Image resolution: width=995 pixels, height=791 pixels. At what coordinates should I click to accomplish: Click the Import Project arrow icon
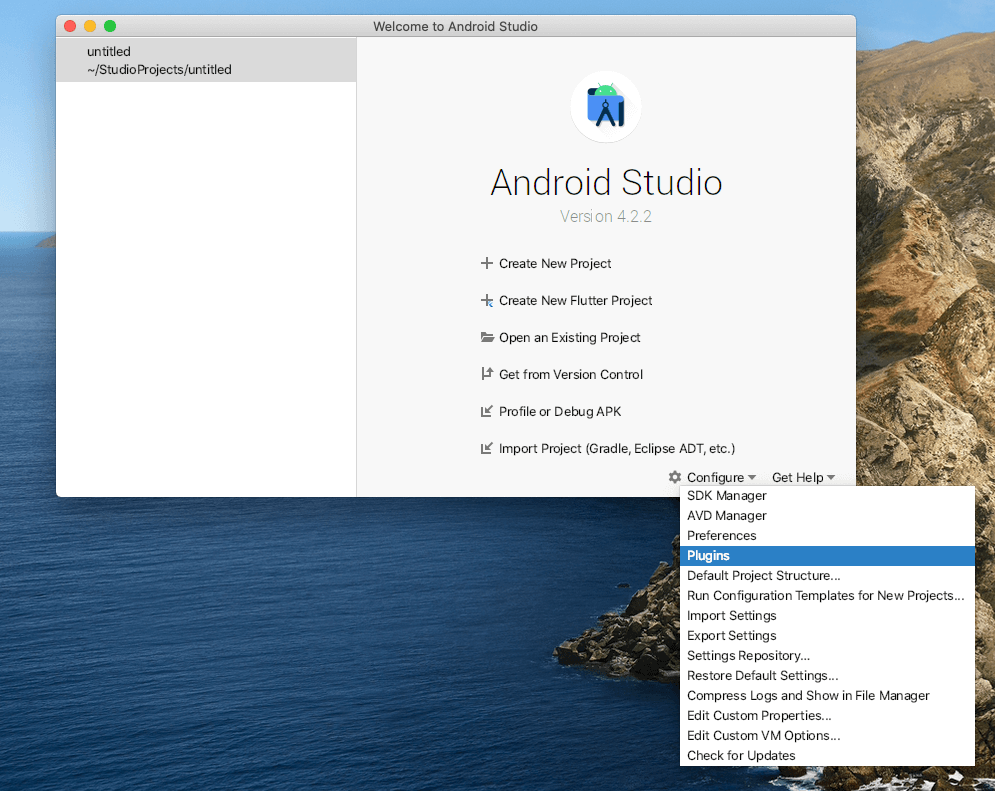click(x=487, y=449)
